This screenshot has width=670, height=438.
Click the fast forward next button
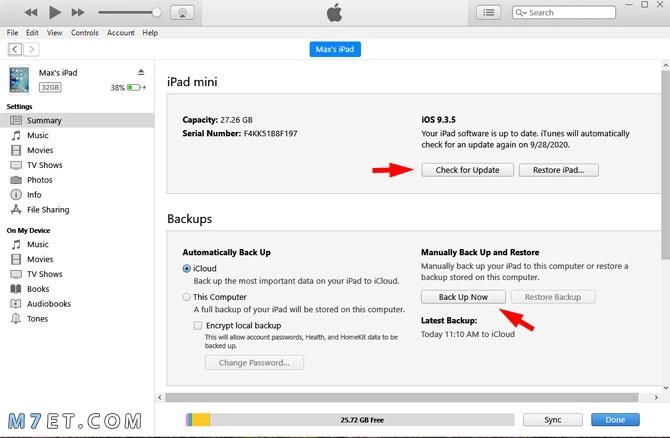78,12
